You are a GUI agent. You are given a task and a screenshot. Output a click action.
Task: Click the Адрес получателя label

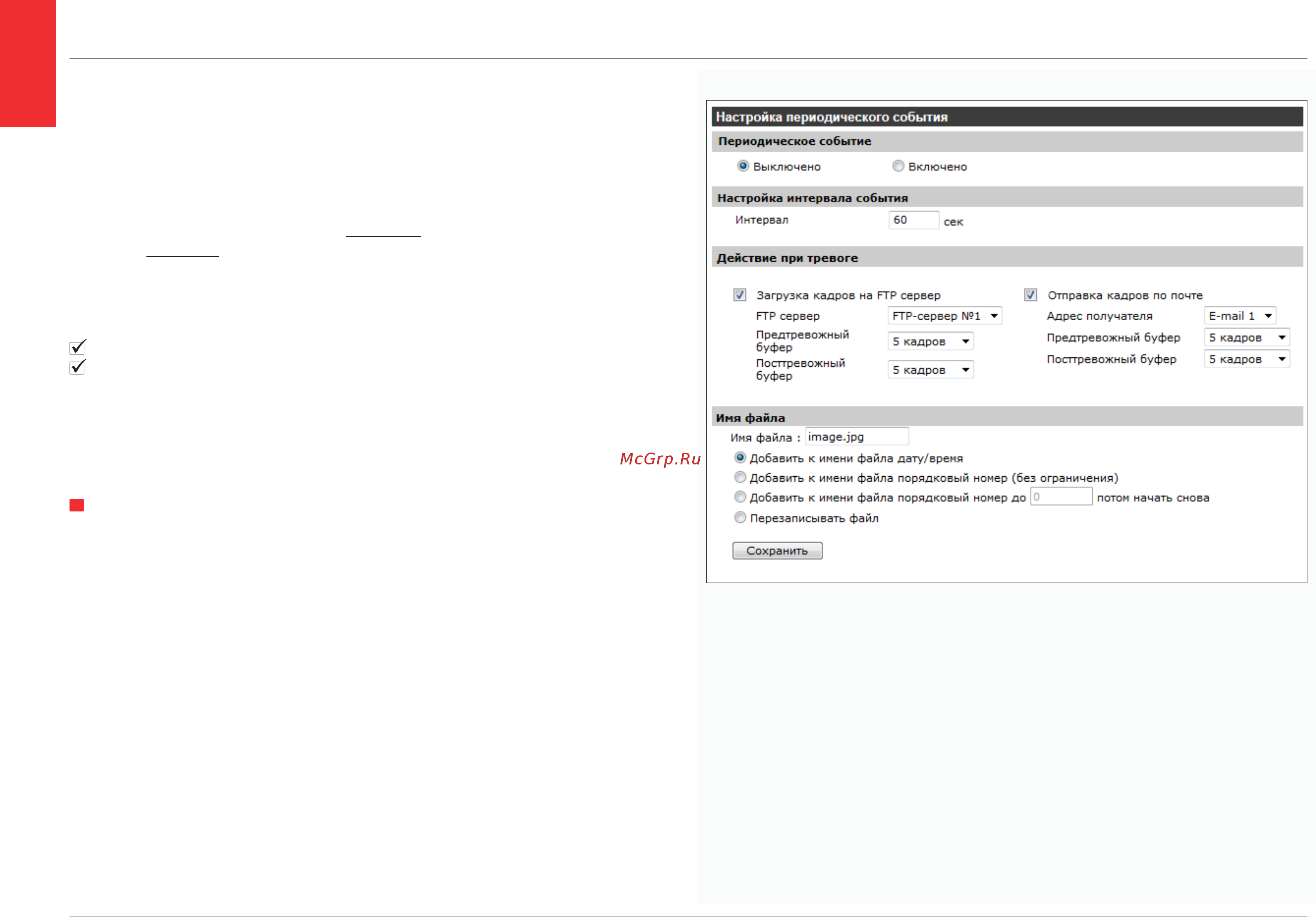pyautogui.click(x=1099, y=316)
